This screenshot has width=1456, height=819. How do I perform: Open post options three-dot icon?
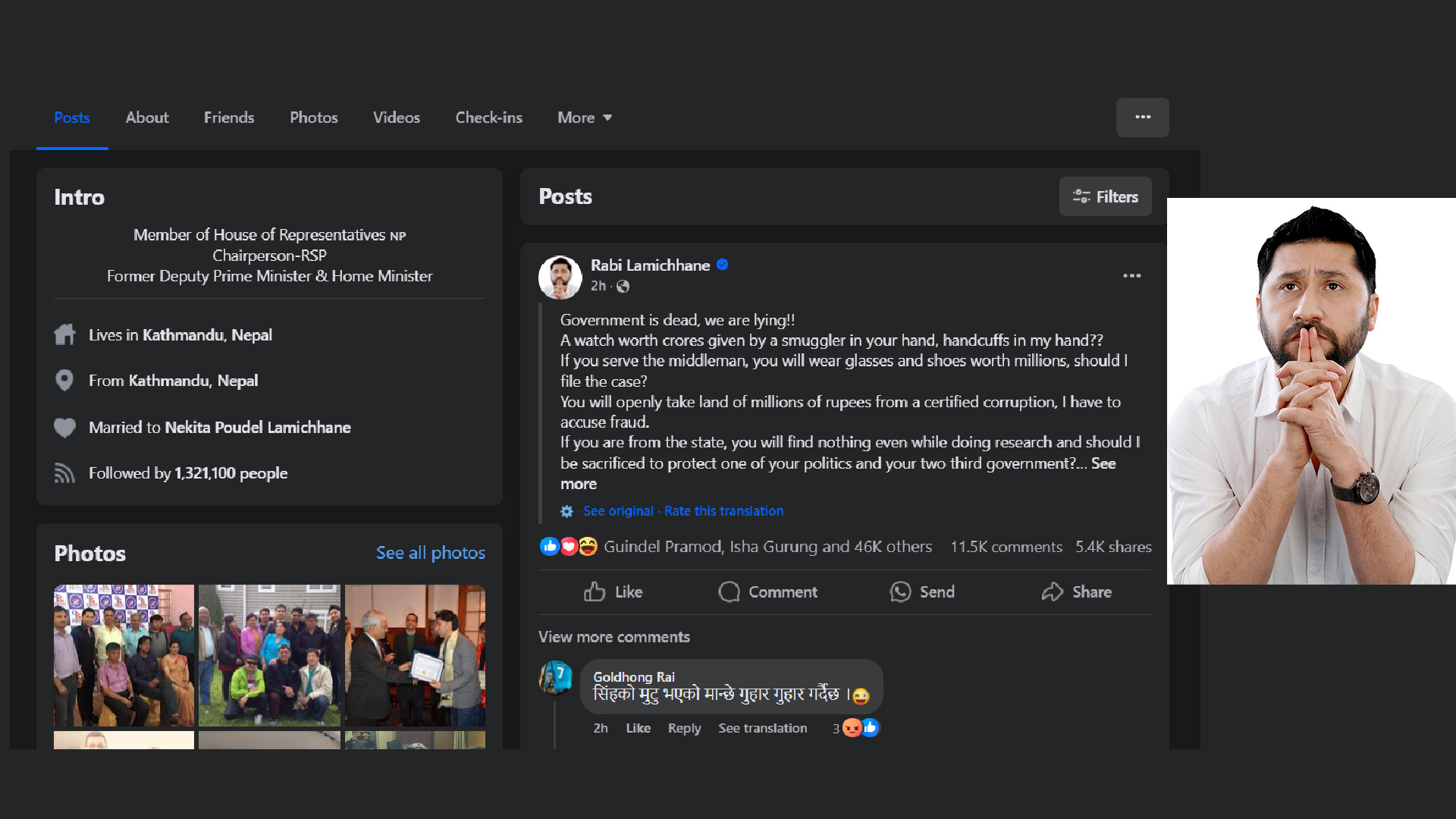pyautogui.click(x=1131, y=276)
